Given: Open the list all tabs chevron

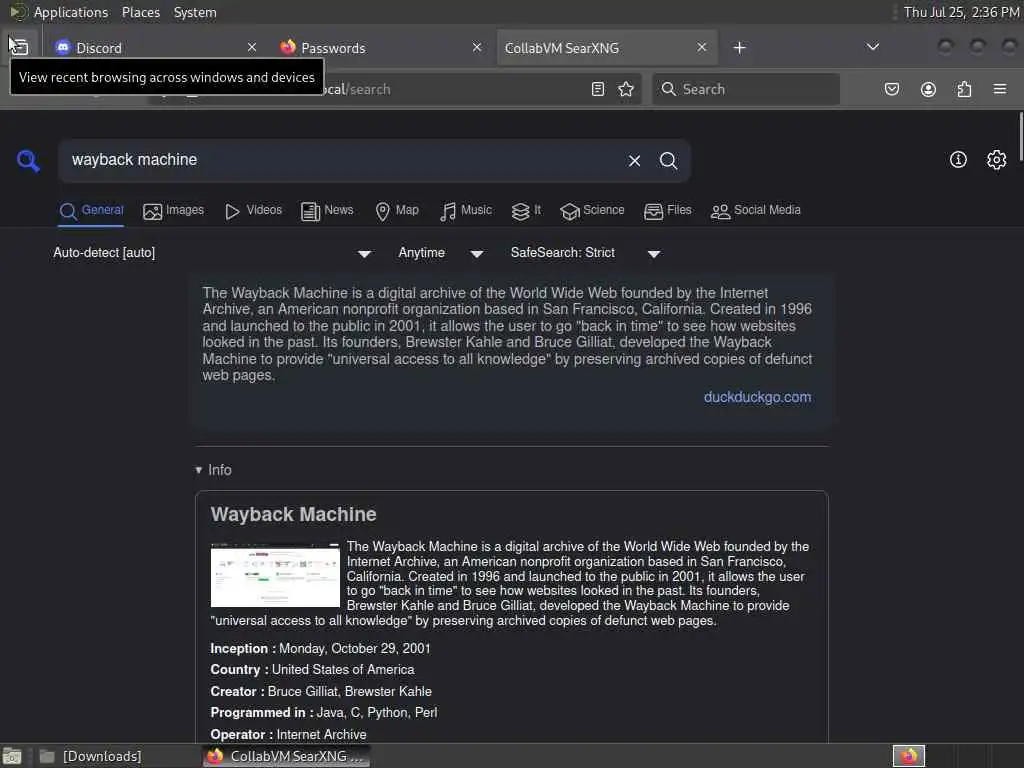Looking at the screenshot, I should point(872,47).
